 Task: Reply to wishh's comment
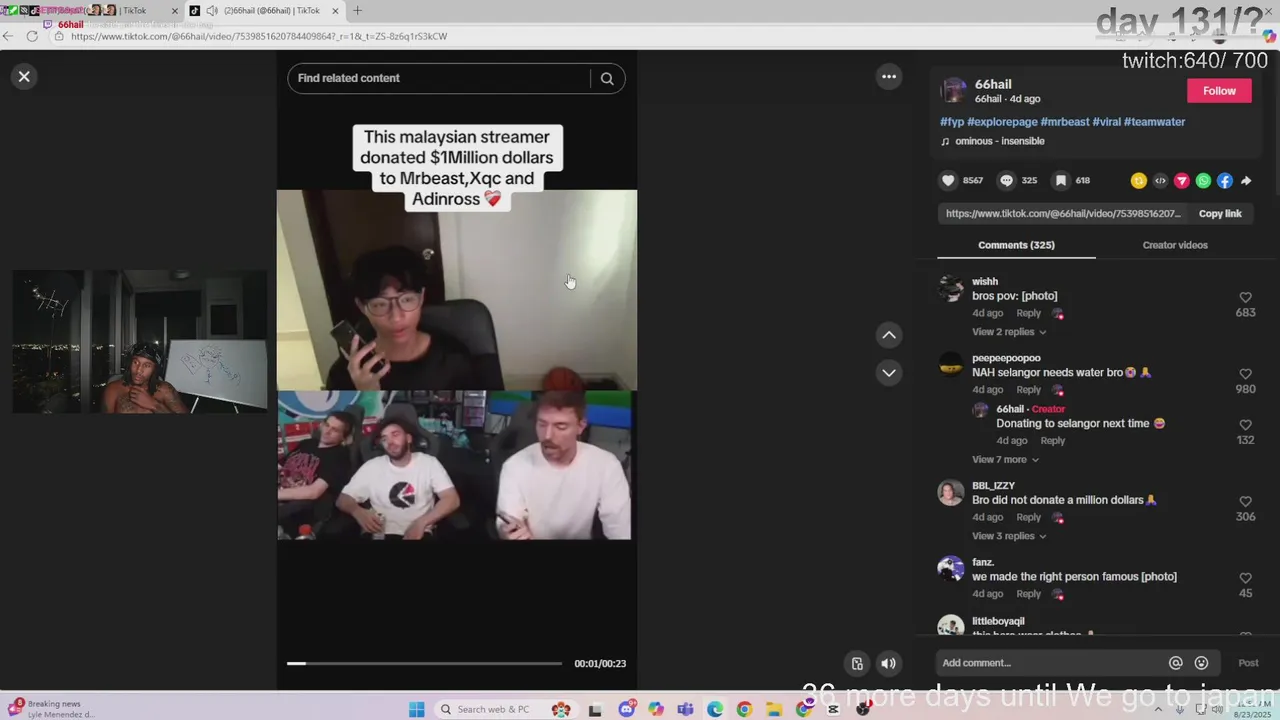coord(1028,313)
